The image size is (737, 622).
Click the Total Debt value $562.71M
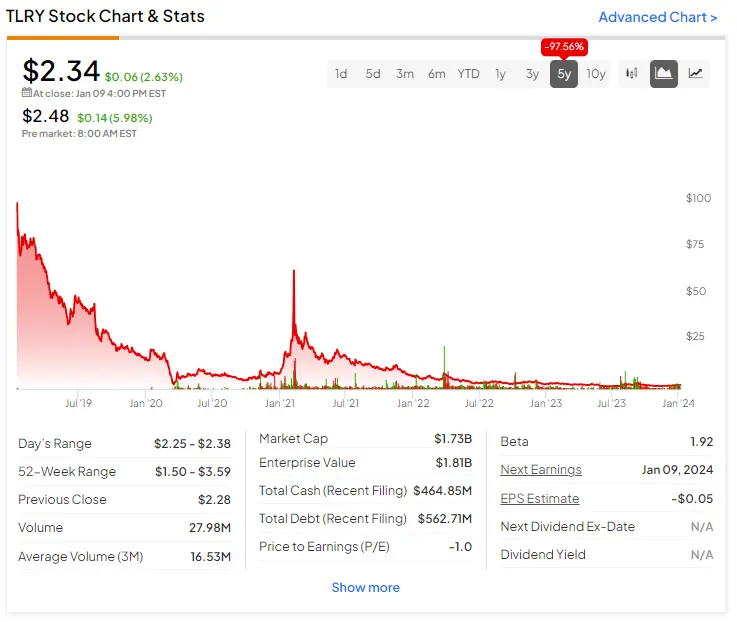445,519
